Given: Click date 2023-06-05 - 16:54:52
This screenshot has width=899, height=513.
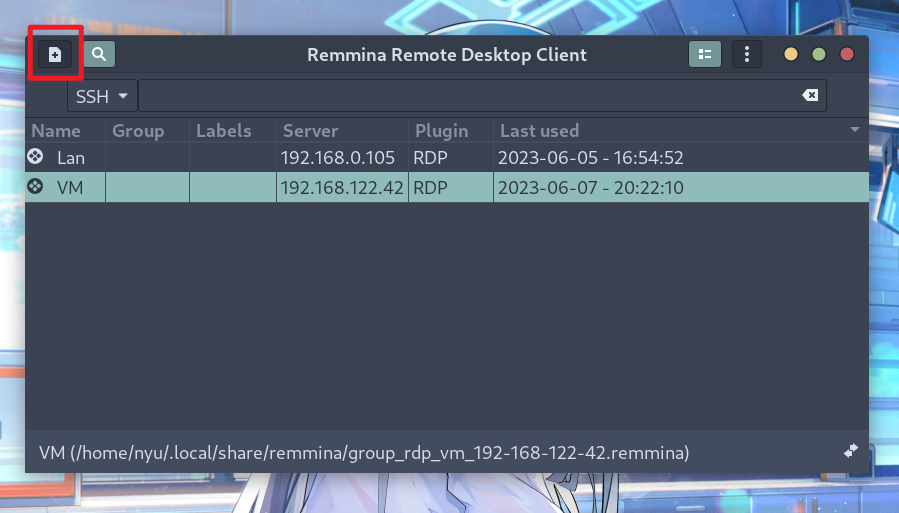Looking at the screenshot, I should click(x=591, y=158).
